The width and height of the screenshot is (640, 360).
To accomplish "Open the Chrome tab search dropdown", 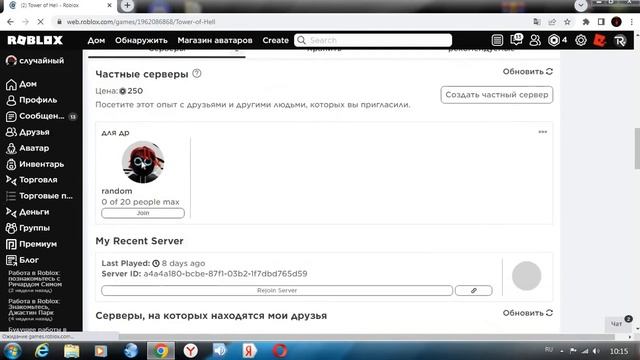I will [581, 5].
